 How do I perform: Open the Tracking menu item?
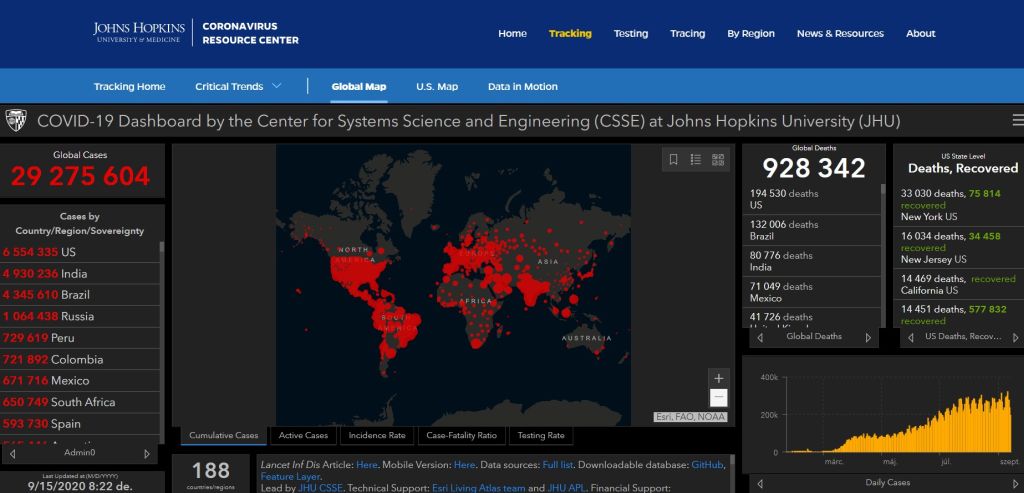570,33
